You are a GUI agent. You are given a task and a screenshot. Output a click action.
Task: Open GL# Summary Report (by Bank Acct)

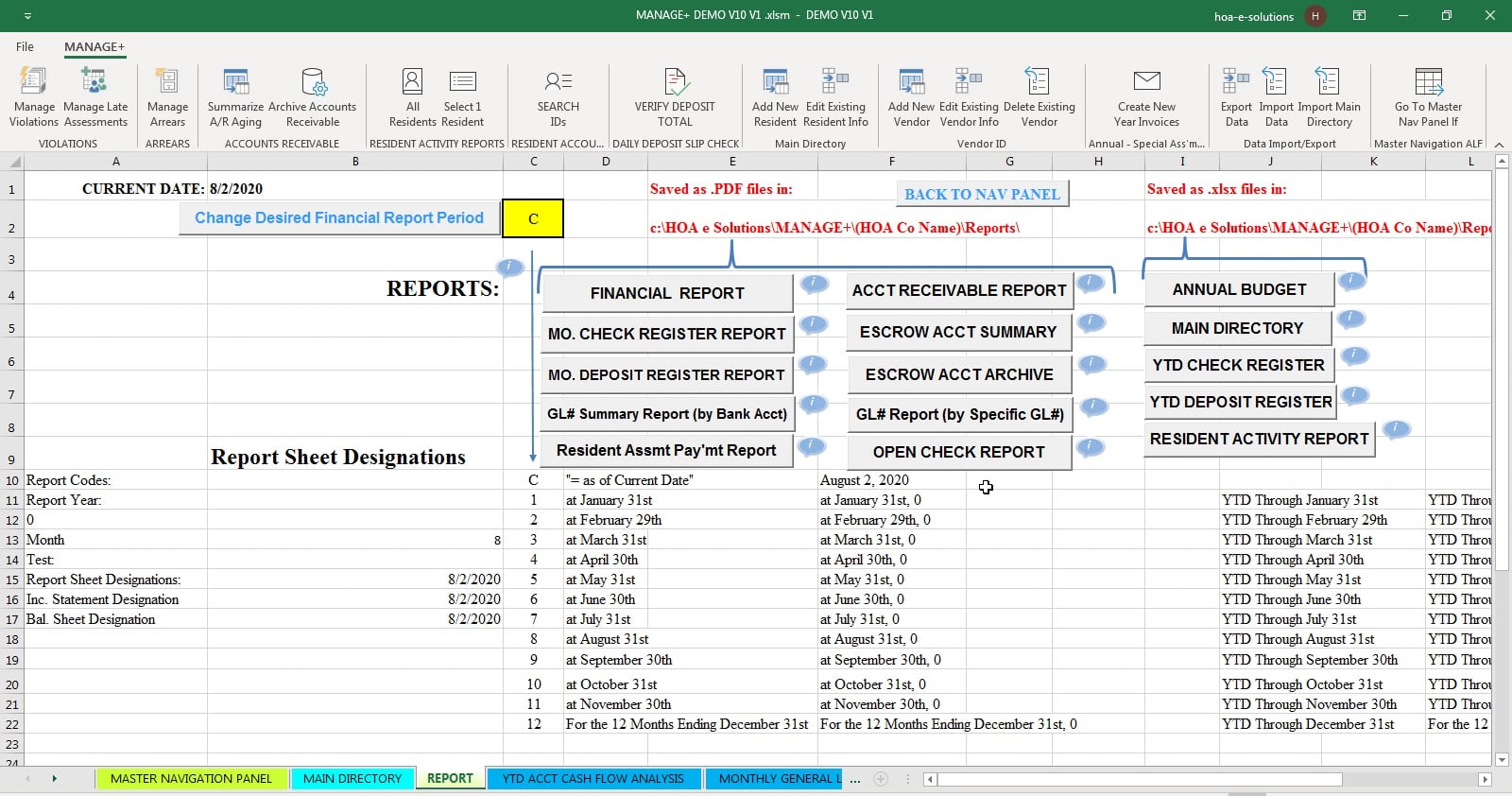pyautogui.click(x=667, y=414)
